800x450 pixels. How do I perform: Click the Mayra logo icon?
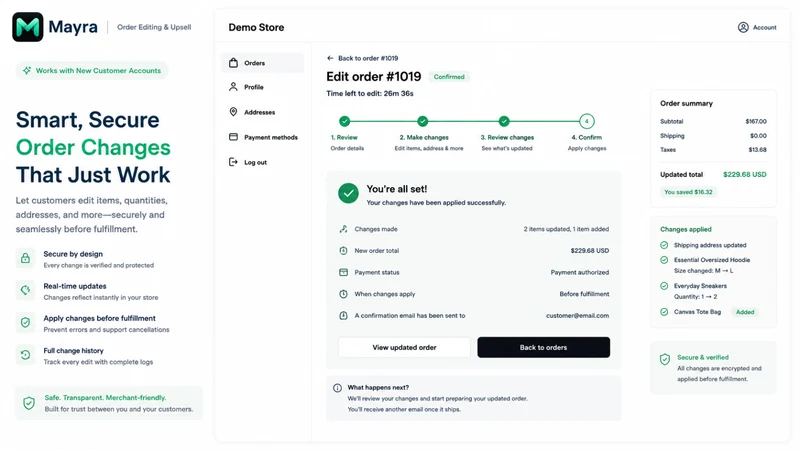pos(28,27)
